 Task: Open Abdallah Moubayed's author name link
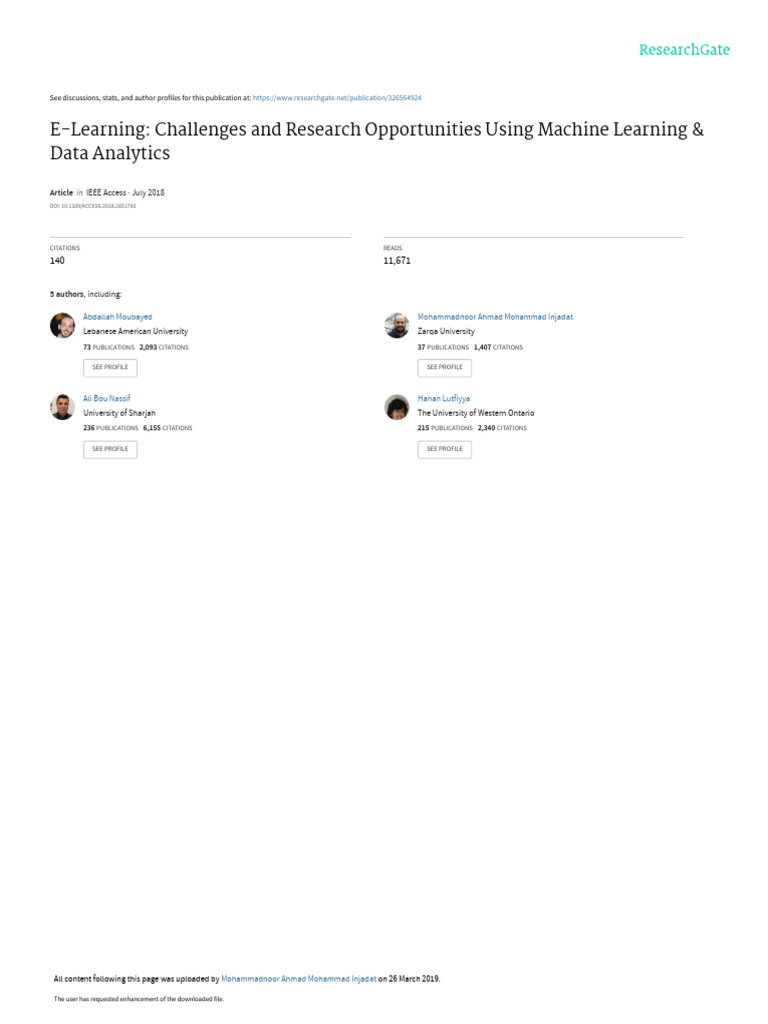[117, 317]
